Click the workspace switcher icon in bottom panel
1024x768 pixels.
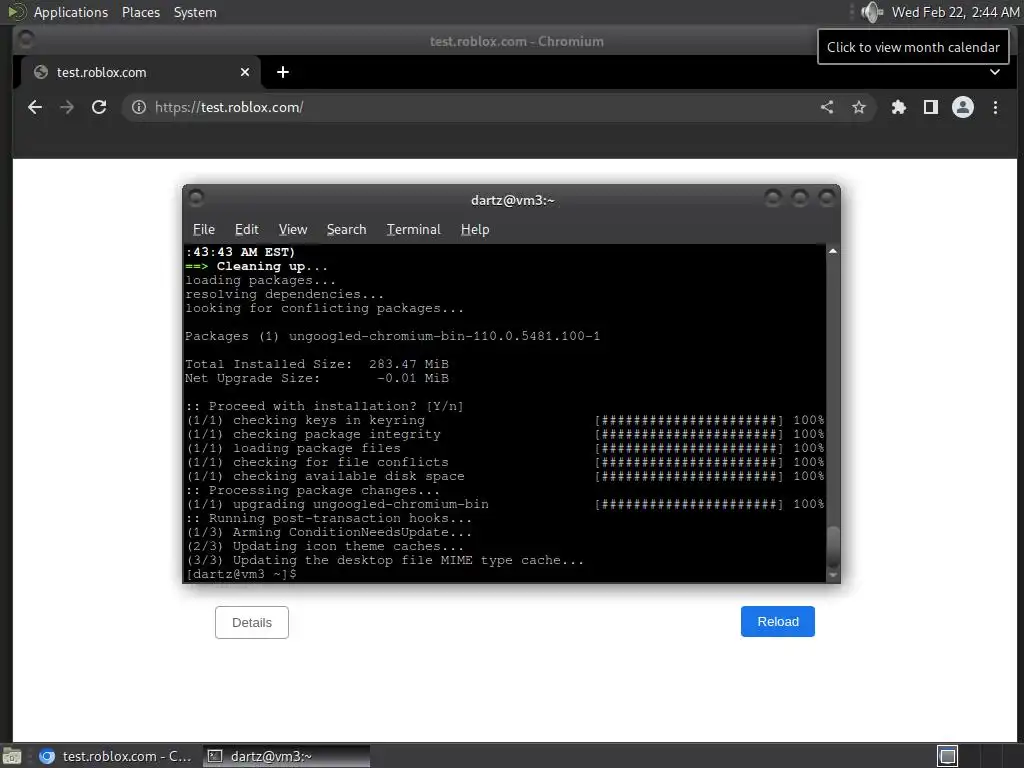pos(947,756)
